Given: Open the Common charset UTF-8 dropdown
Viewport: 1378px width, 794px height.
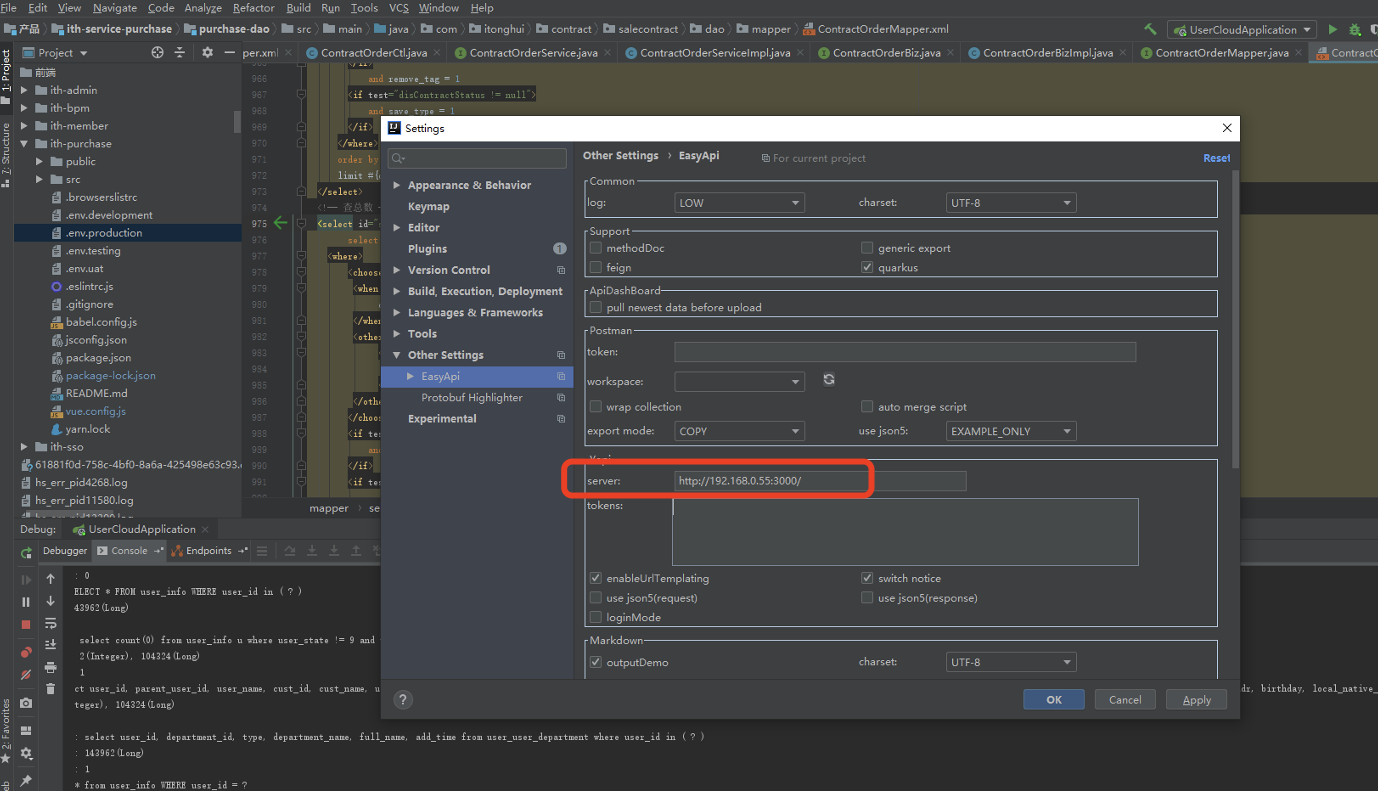Looking at the screenshot, I should (1011, 203).
